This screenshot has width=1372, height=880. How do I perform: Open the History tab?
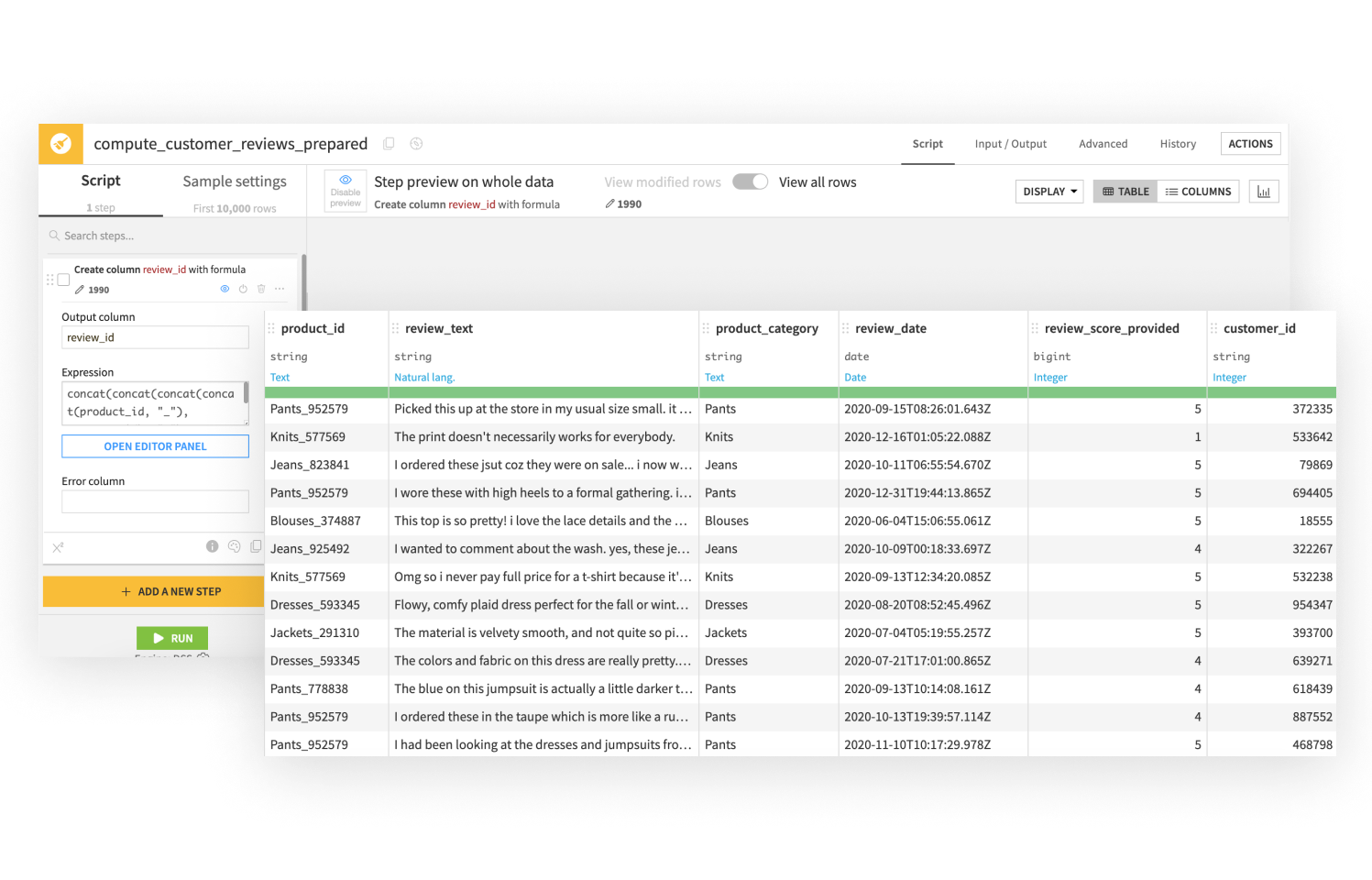1178,144
